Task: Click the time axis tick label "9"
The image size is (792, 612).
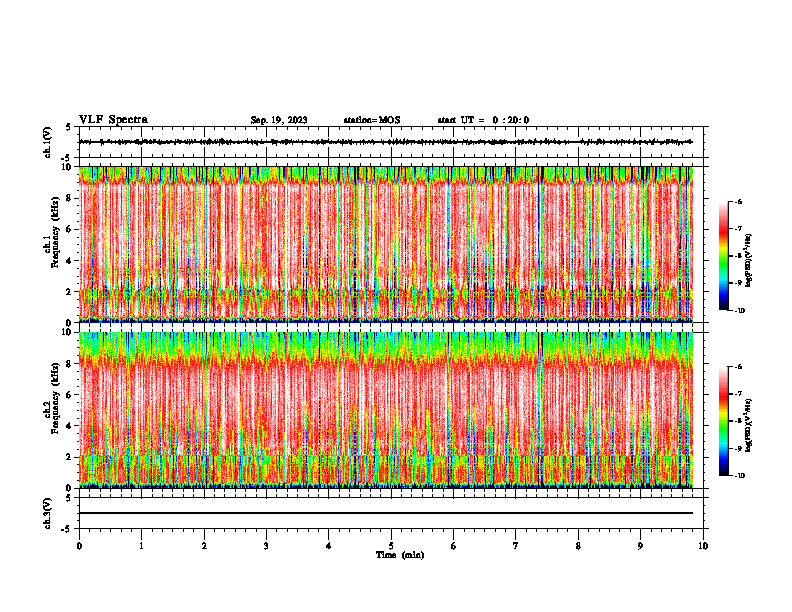Action: (640, 546)
